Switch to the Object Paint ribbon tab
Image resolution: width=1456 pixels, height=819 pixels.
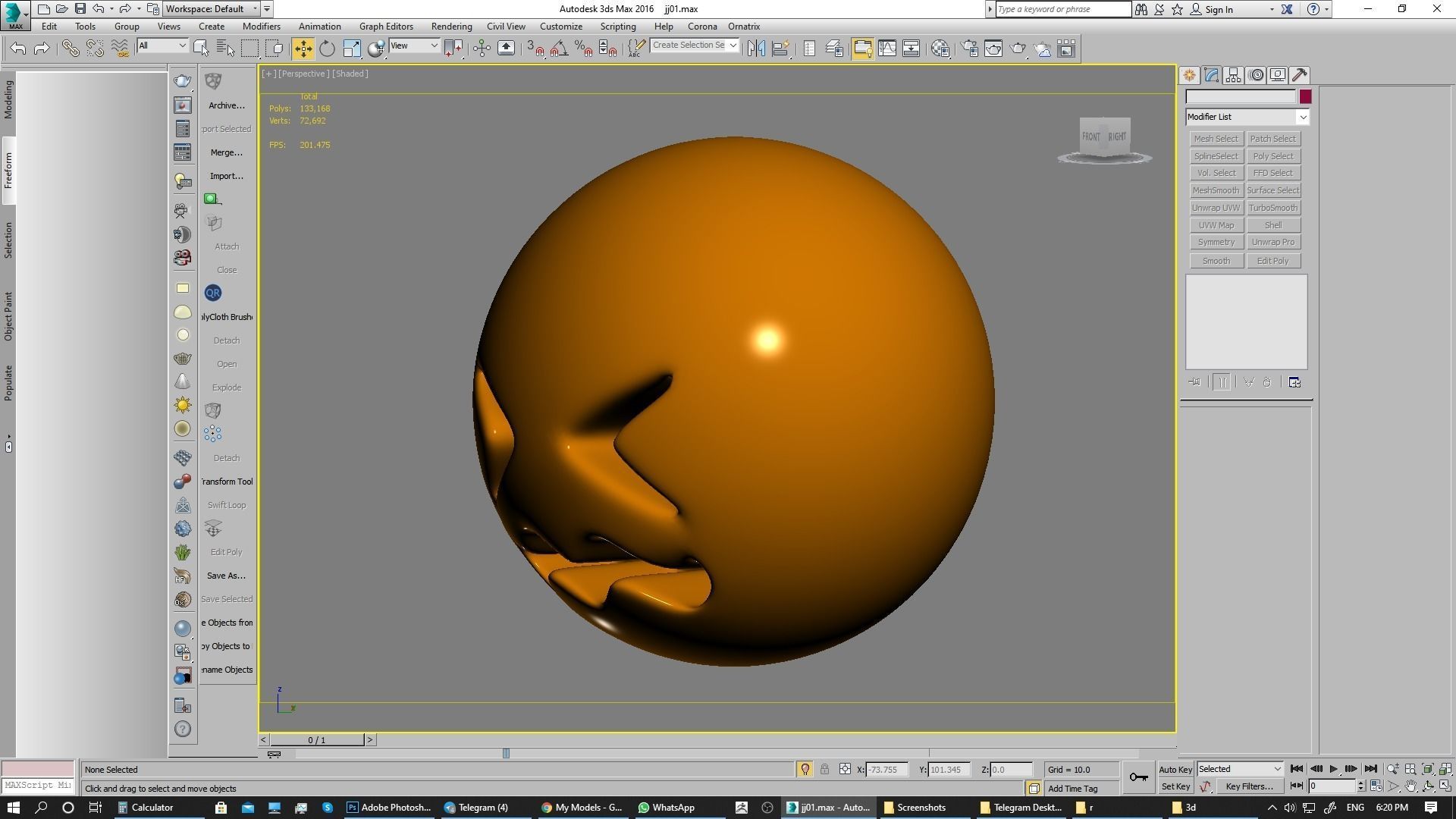[8, 316]
